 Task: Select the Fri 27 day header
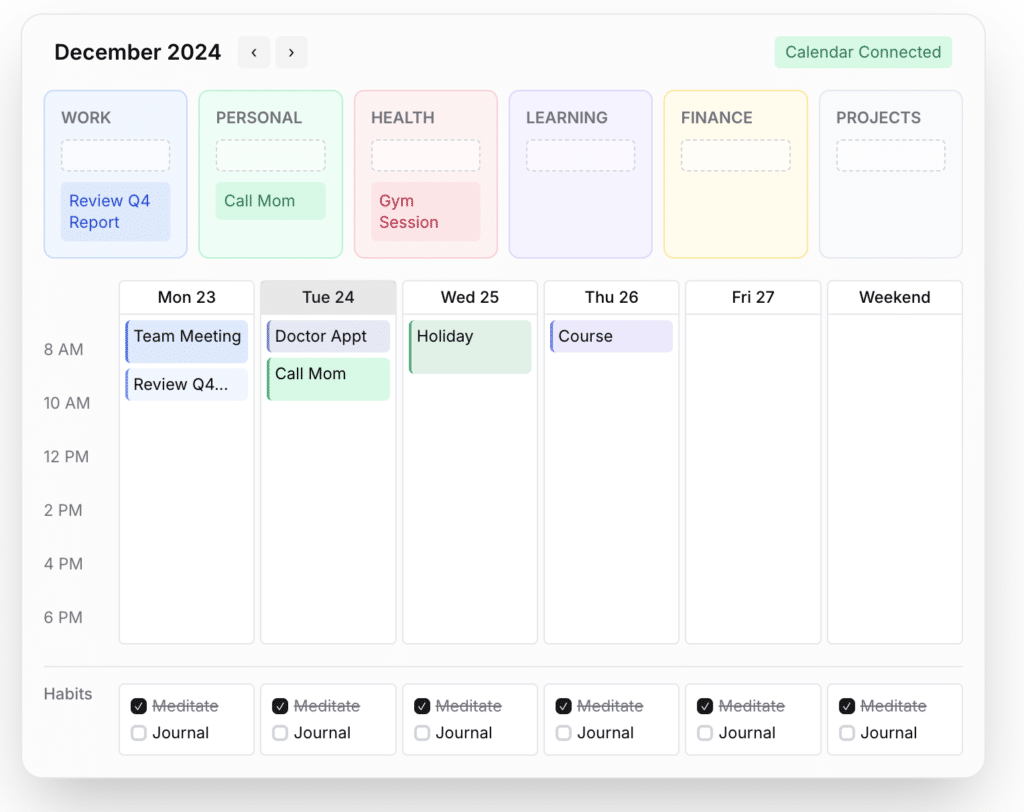coord(752,297)
